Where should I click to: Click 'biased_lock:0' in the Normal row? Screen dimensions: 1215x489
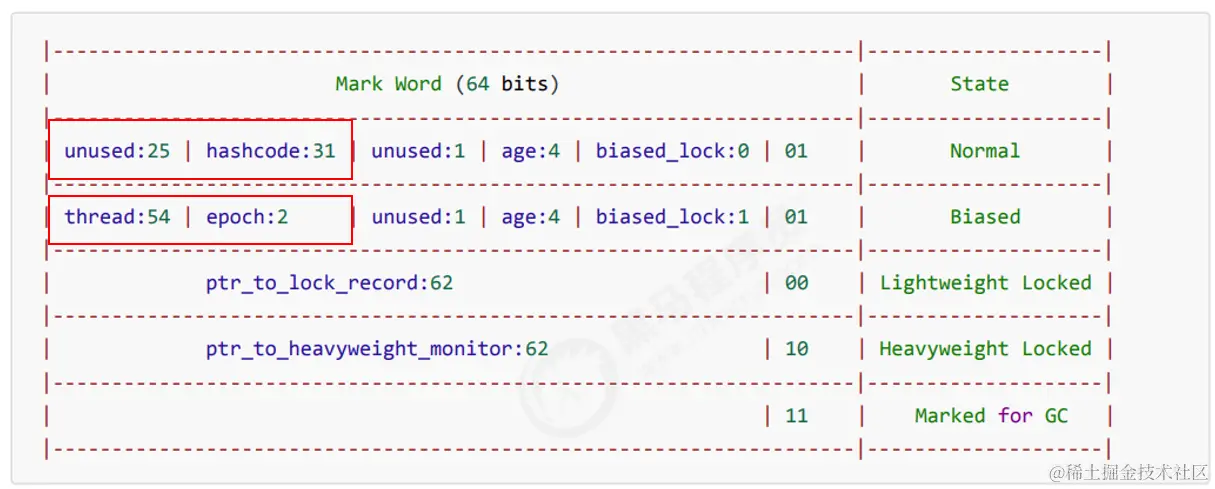672,151
